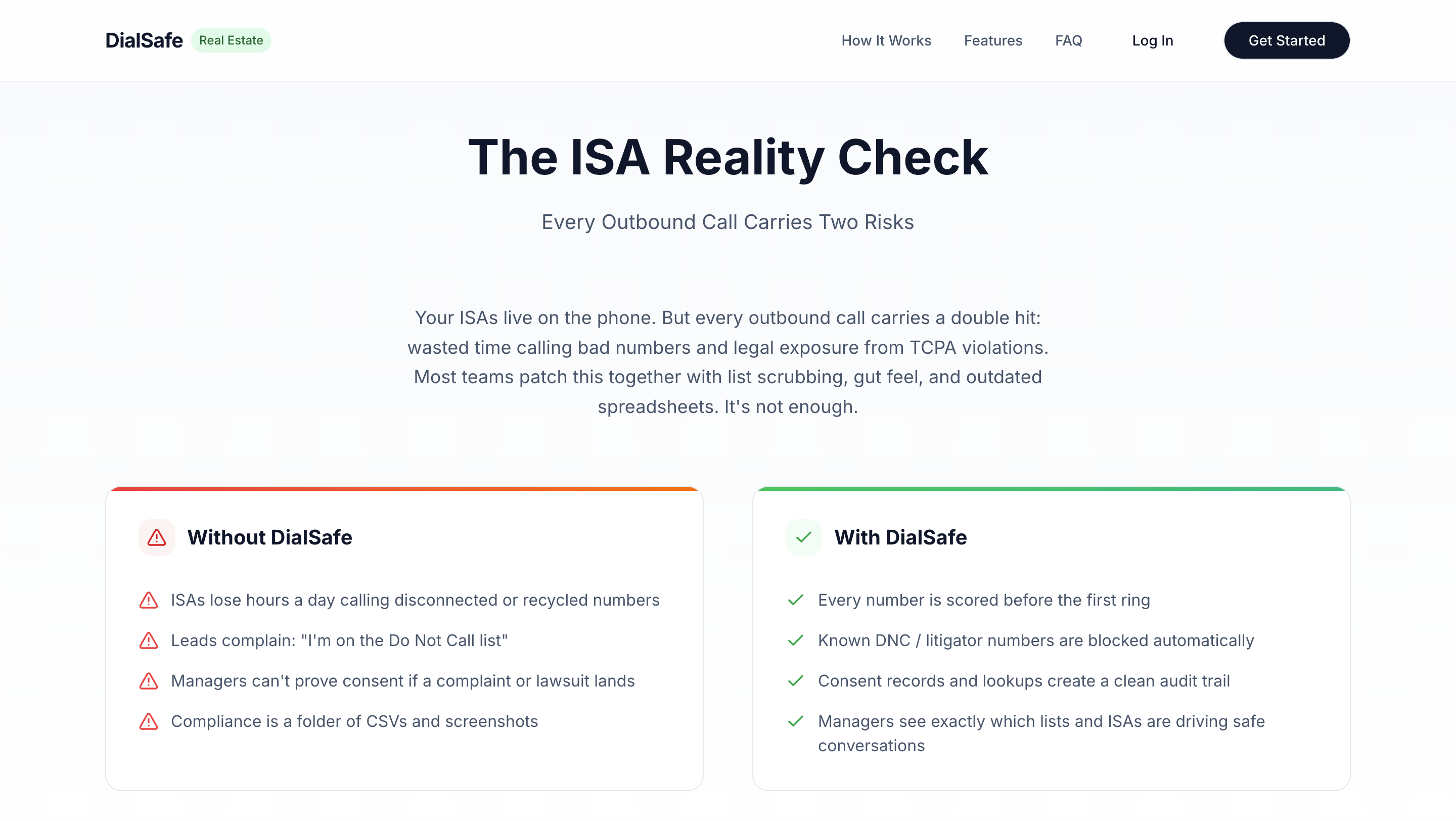
Task: Click the warning triangle icon in Without DialSafe header
Action: (x=157, y=537)
